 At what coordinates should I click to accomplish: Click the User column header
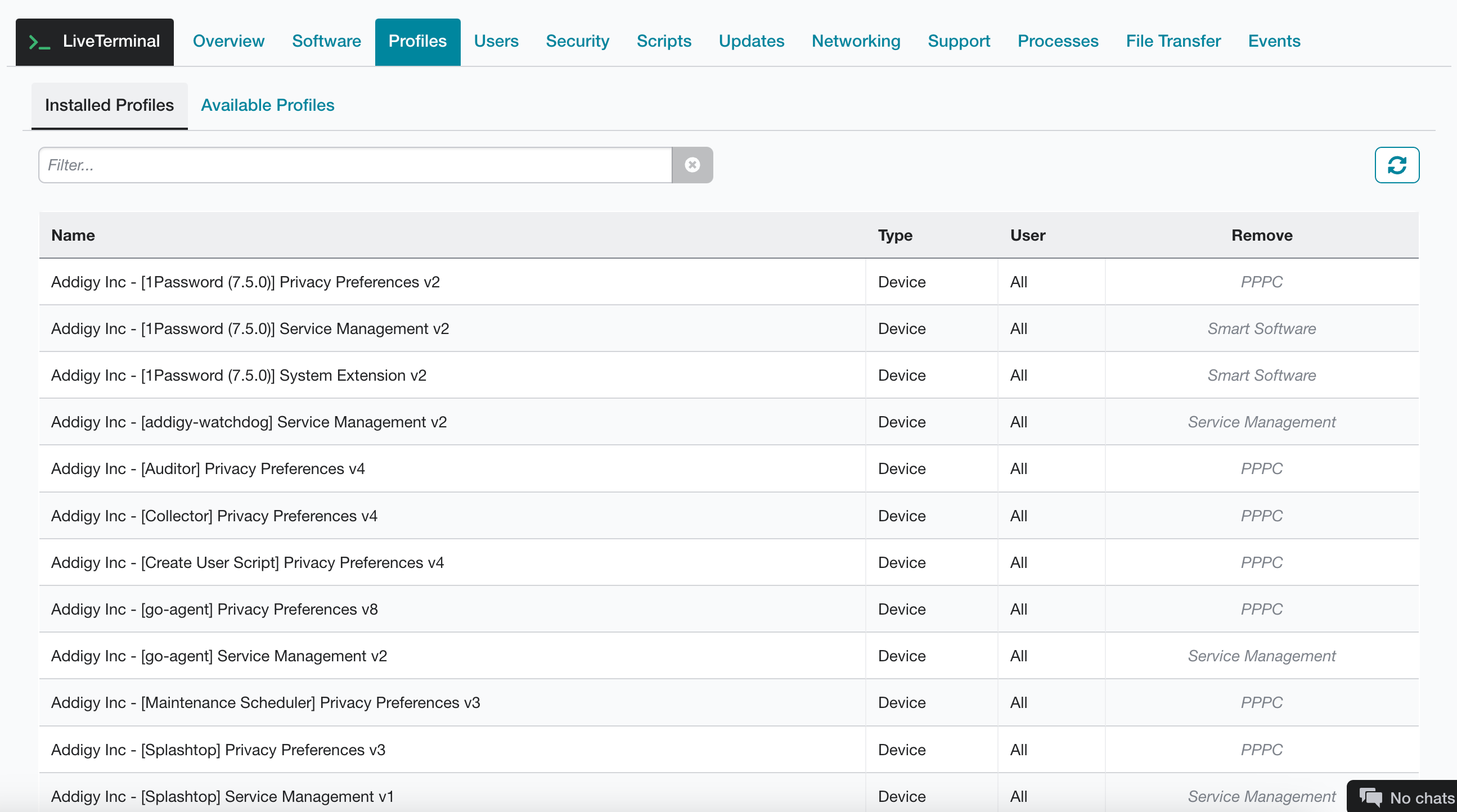point(1027,235)
